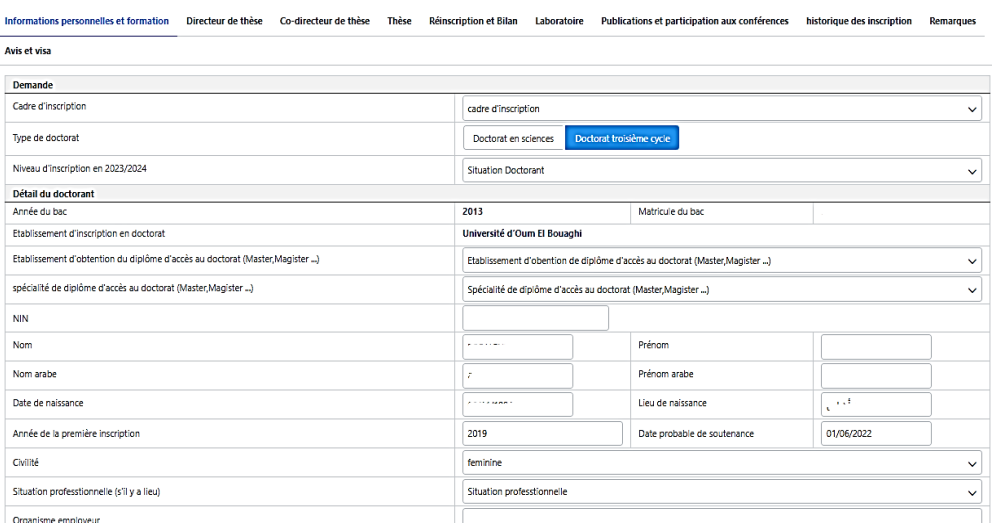
Task: Click the Prénom text field
Action: tap(875, 346)
